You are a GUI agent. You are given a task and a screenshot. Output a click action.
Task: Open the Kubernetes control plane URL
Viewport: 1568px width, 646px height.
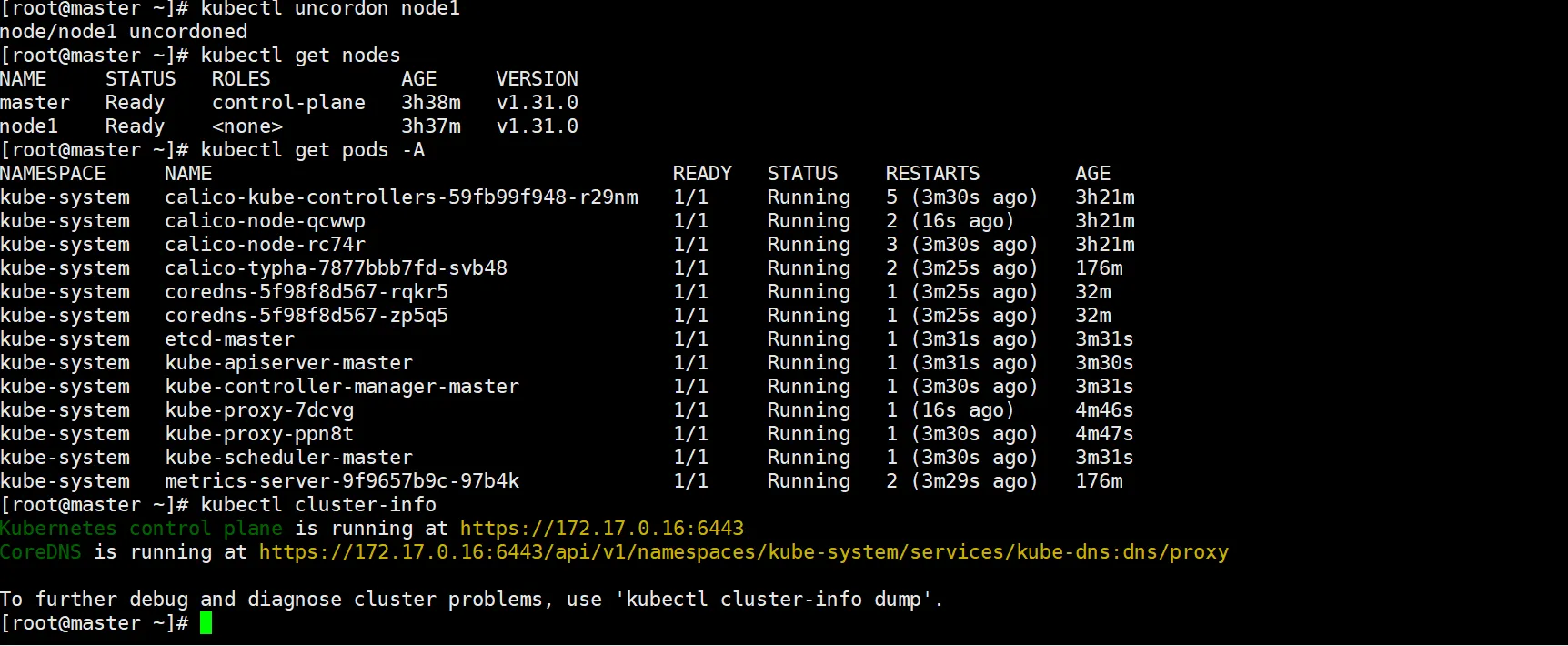pos(602,529)
